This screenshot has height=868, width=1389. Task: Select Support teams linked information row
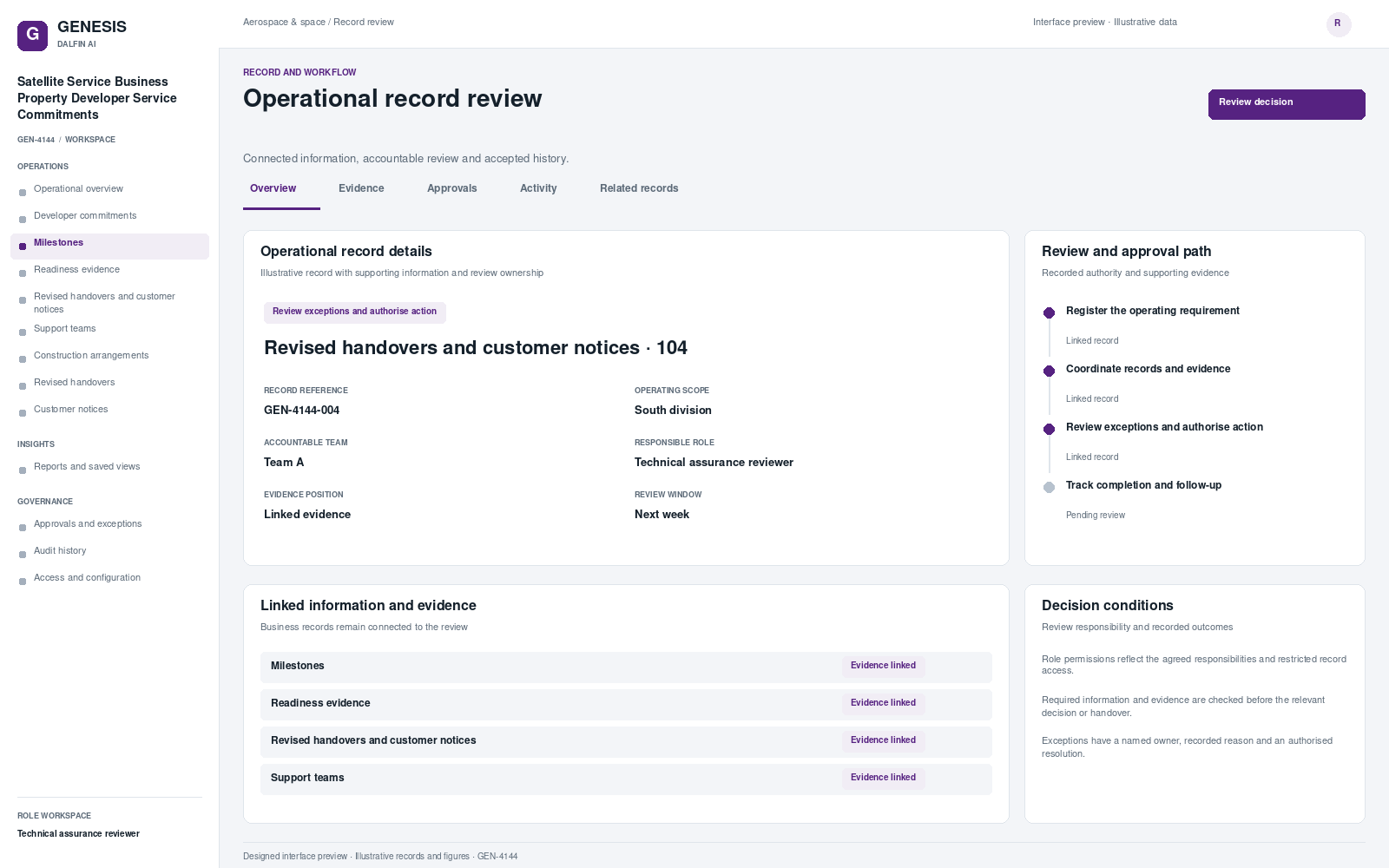(x=626, y=779)
